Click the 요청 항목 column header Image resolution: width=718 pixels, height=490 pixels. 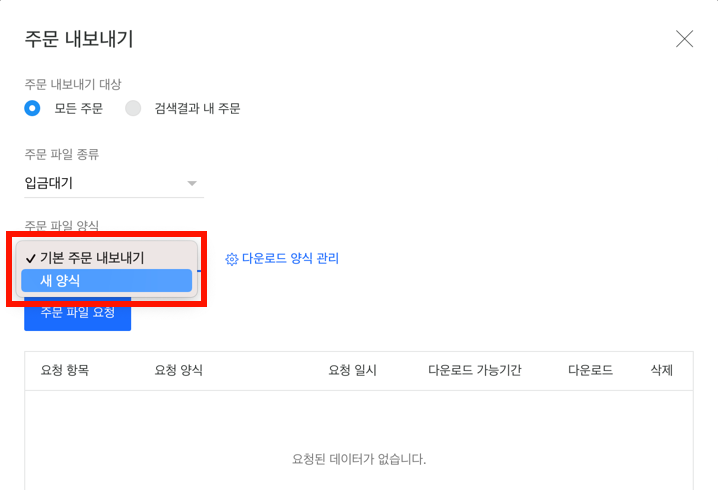(x=65, y=370)
